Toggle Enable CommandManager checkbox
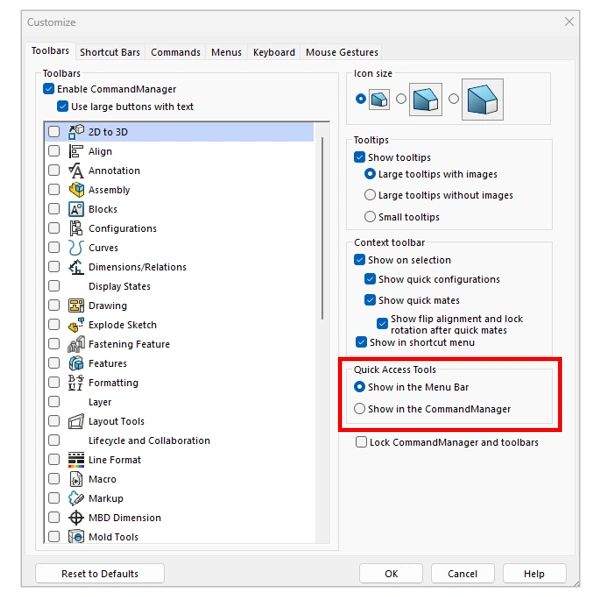The width and height of the screenshot is (598, 597). 49,89
